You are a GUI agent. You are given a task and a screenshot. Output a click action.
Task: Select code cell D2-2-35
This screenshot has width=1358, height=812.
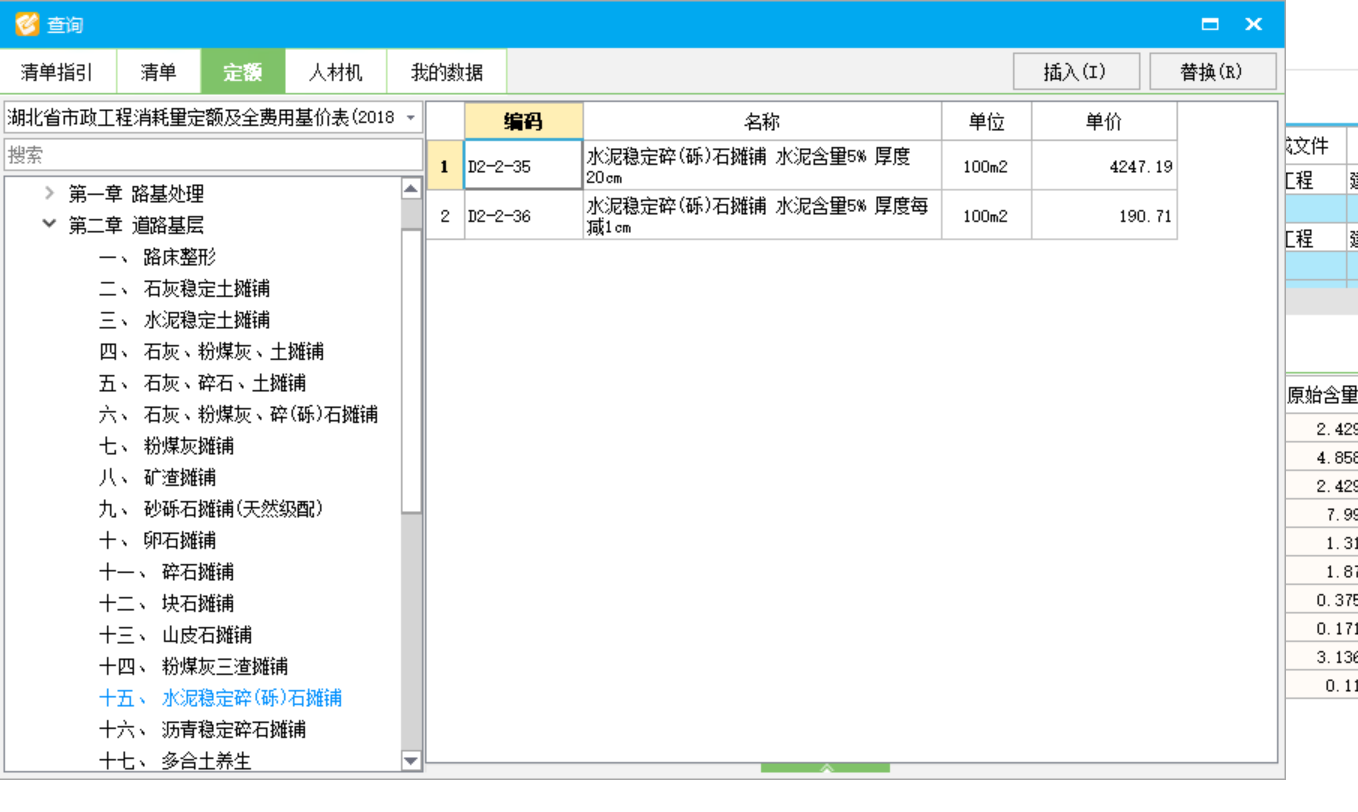click(523, 166)
